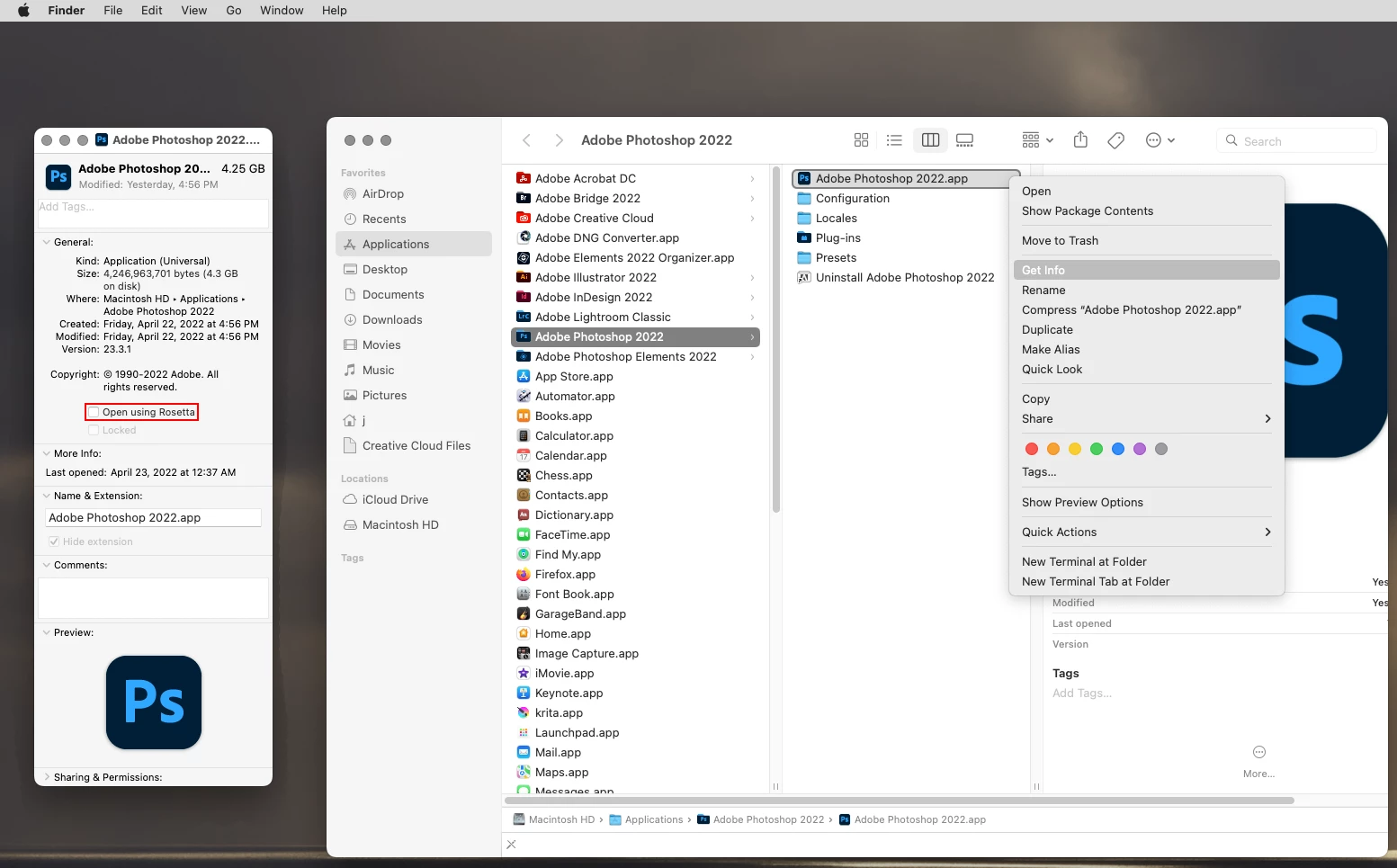Click the Uninstall Adobe Photoshop 2022 icon
This screenshot has width=1397, height=868.
coord(804,277)
